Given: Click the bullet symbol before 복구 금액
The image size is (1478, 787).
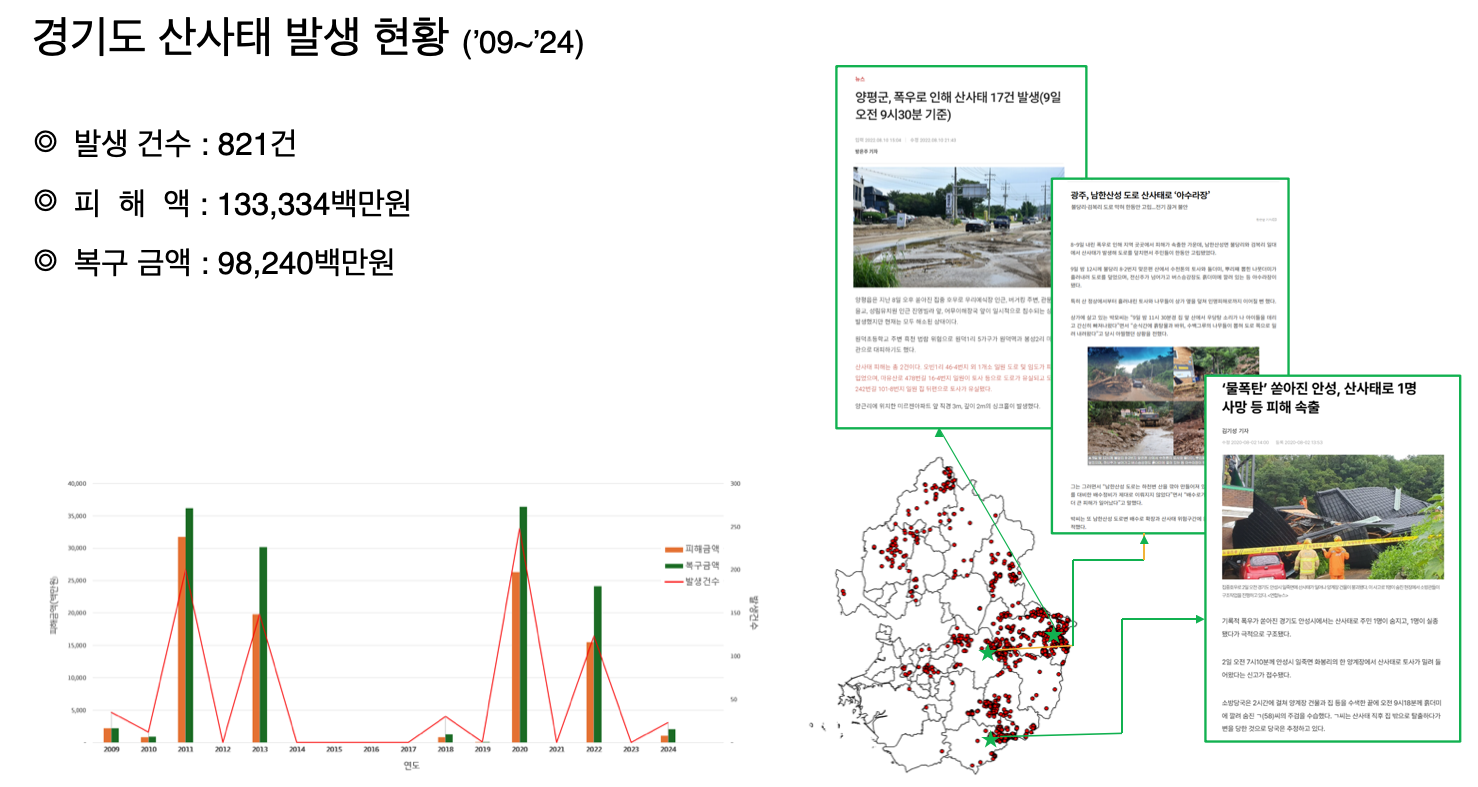Looking at the screenshot, I should pyautogui.click(x=44, y=262).
